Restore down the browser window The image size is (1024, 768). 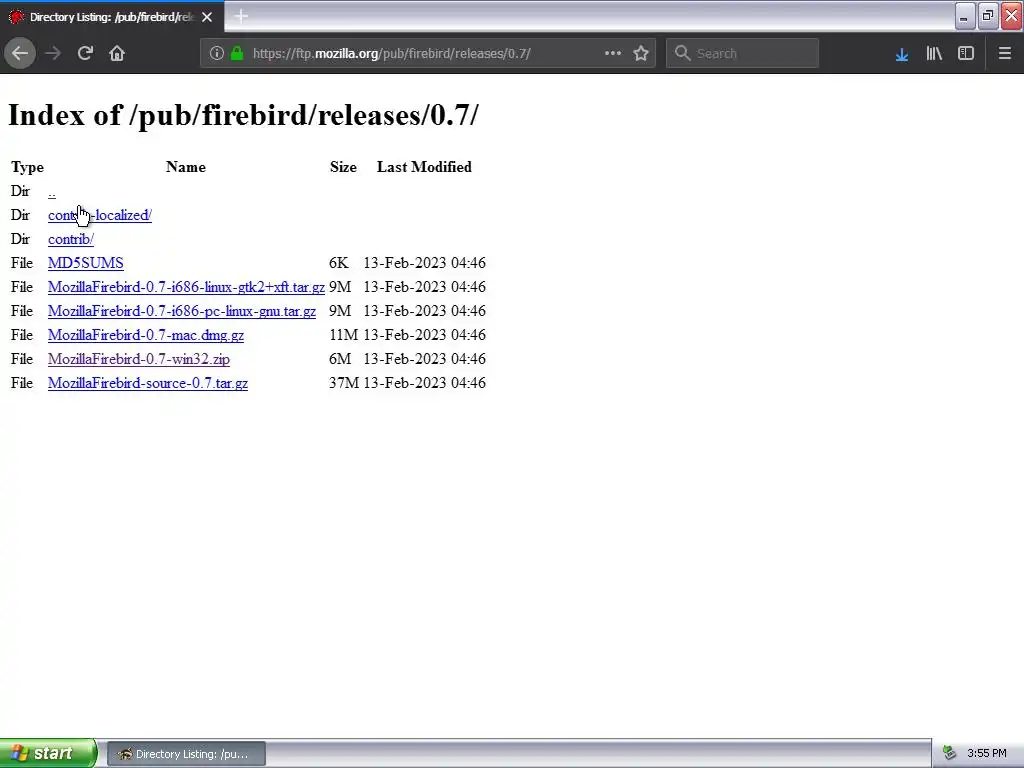pos(988,16)
